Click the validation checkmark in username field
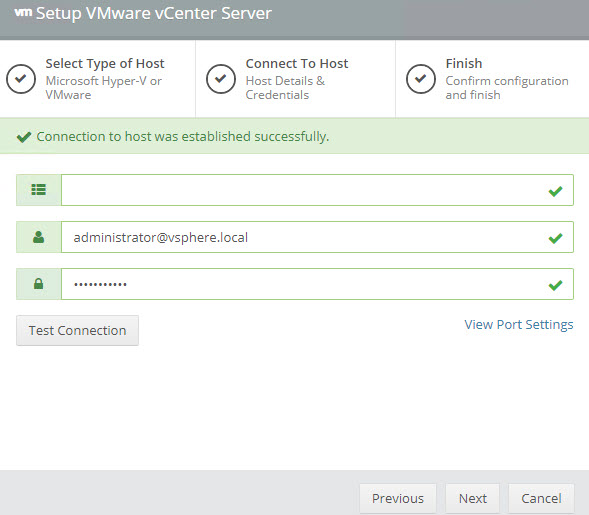589x515 pixels. click(555, 238)
